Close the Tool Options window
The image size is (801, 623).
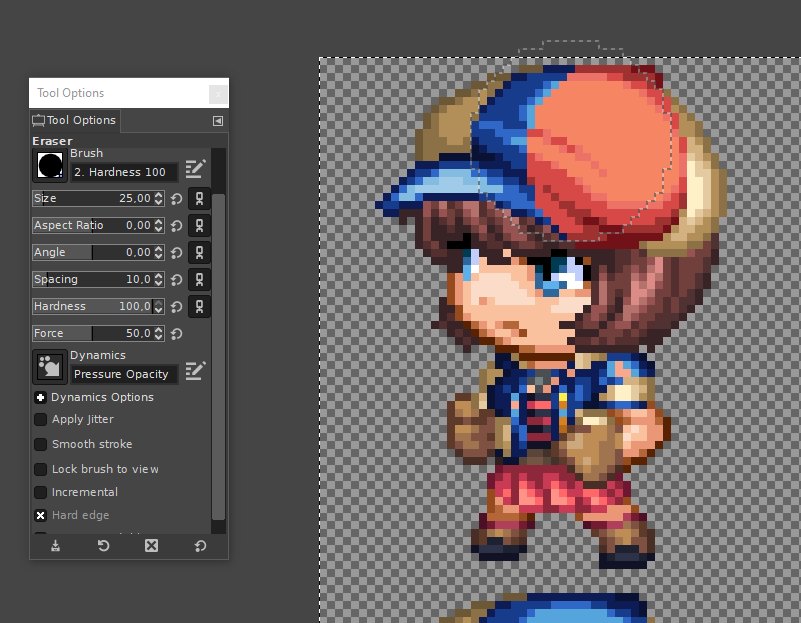218,94
